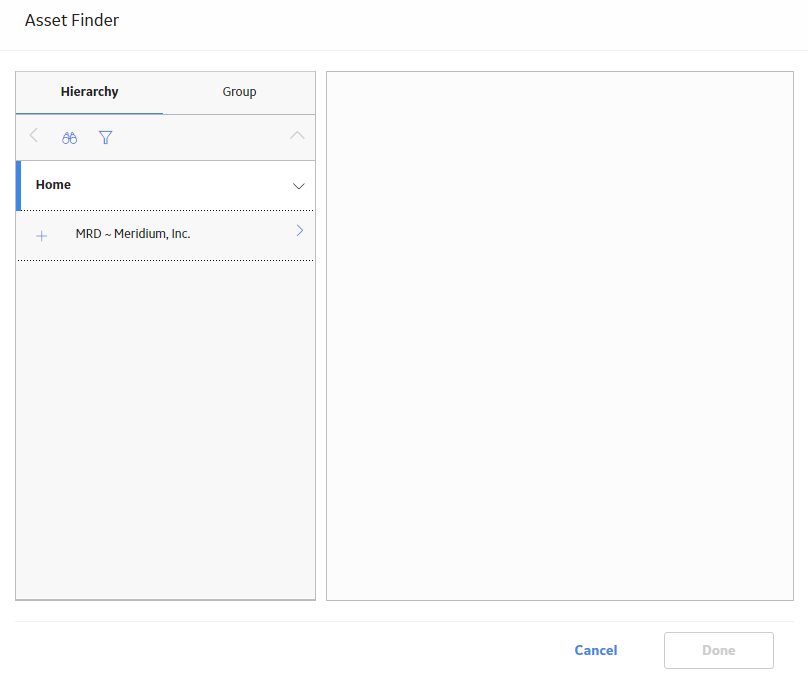
Task: Switch to the Group tab
Action: [x=239, y=92]
